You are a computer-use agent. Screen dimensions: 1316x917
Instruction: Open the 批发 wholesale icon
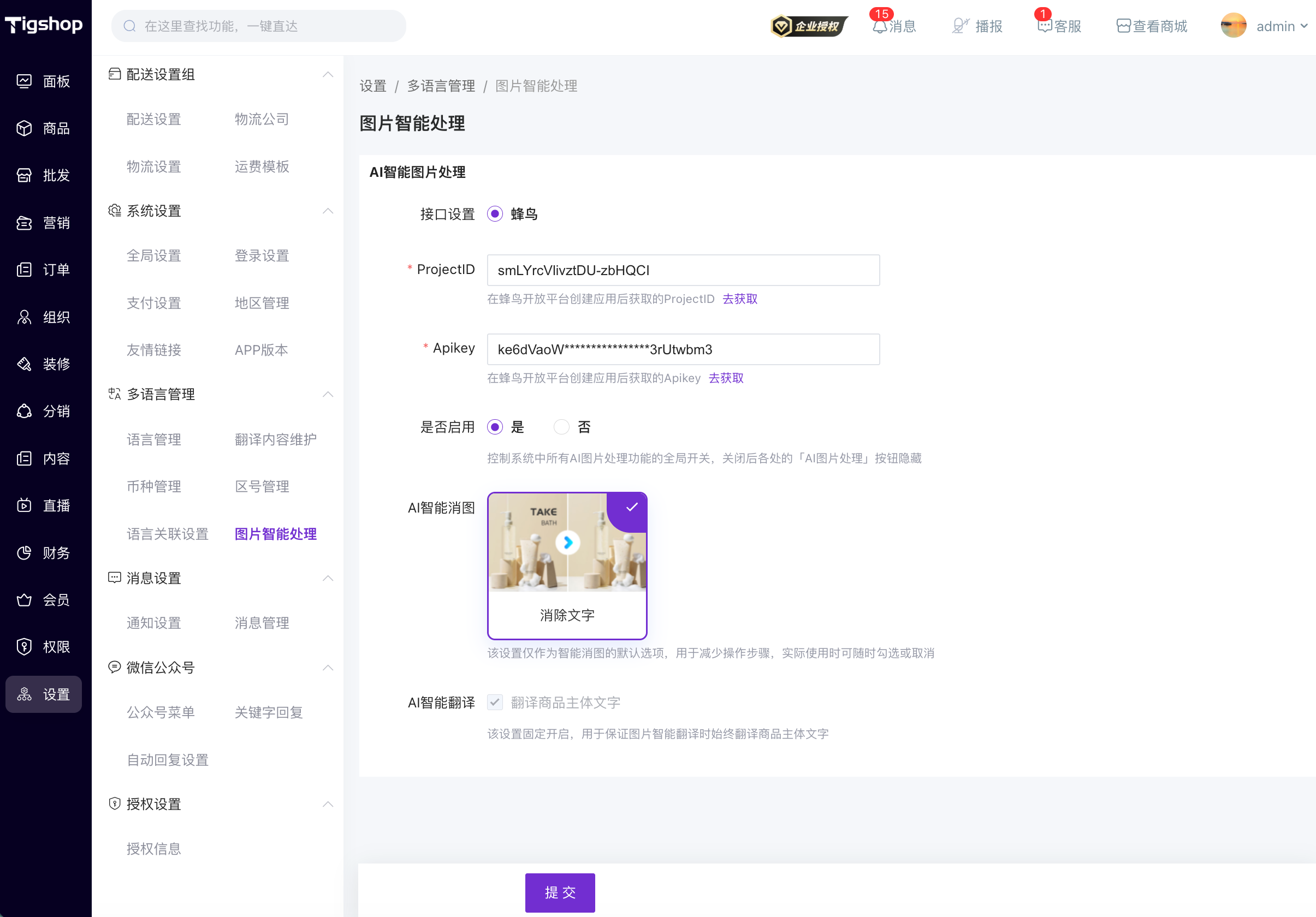tap(24, 175)
